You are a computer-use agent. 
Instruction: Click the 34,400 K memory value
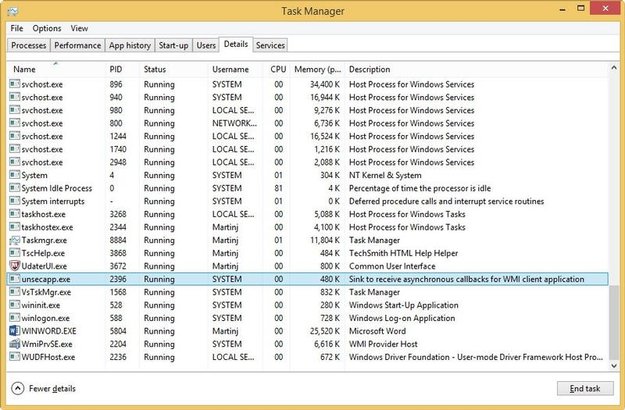tap(325, 84)
